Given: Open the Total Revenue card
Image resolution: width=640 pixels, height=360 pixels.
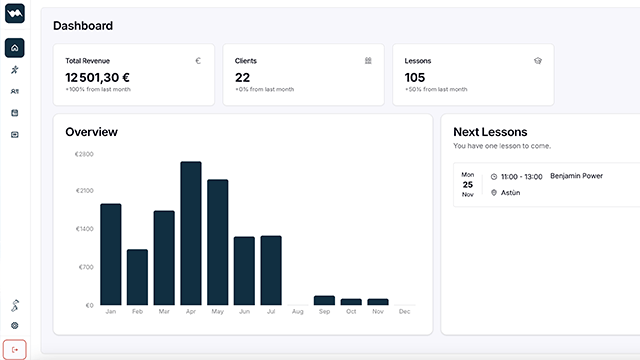Looking at the screenshot, I should coord(134,75).
